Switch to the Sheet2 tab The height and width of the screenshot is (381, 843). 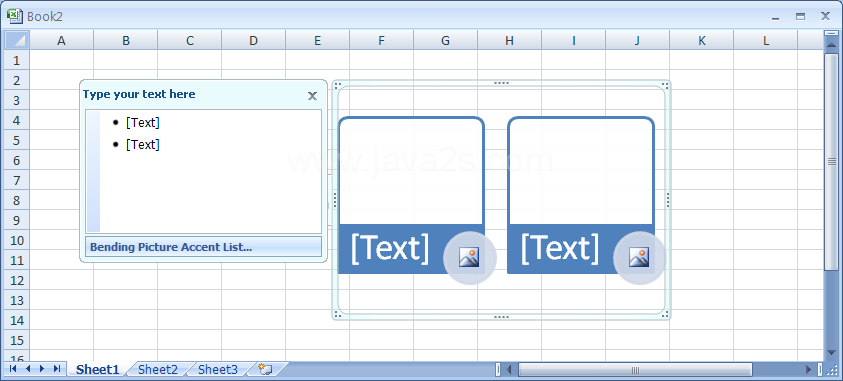[x=158, y=369]
